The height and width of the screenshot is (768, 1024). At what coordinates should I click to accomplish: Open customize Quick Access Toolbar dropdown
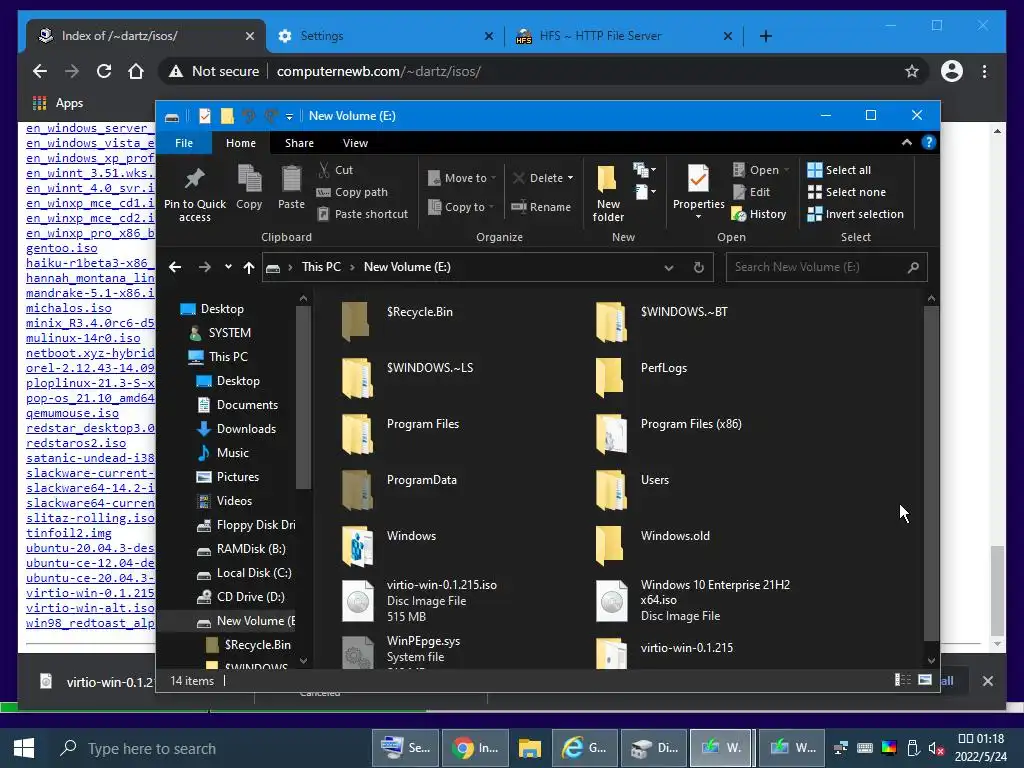click(x=289, y=116)
